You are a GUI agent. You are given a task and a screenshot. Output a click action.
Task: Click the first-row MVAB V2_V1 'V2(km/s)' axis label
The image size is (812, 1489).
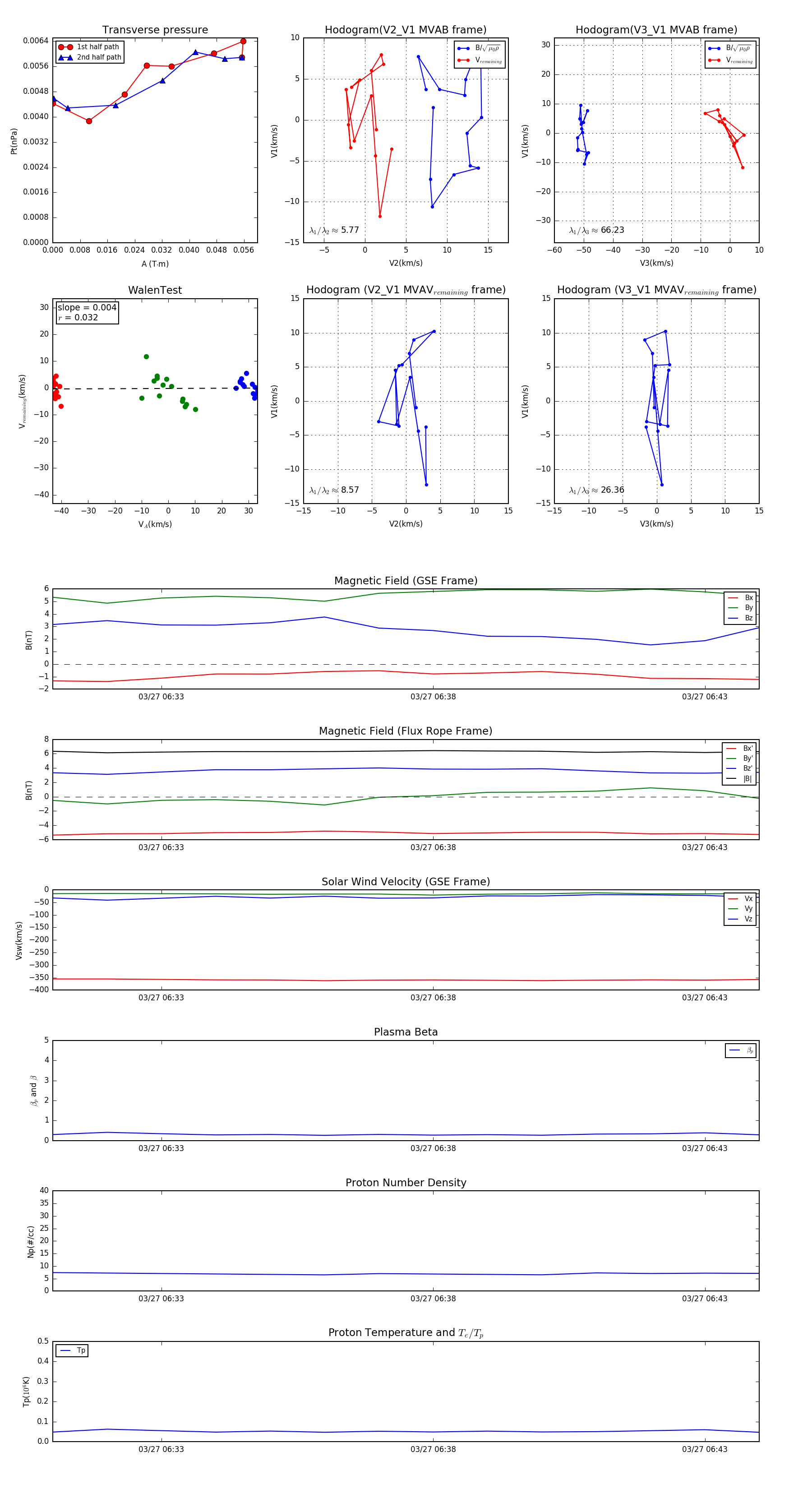click(x=406, y=263)
